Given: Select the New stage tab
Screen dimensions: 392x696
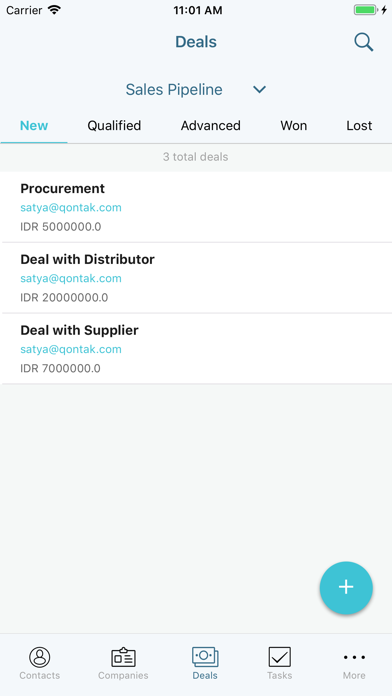Looking at the screenshot, I should tap(34, 126).
